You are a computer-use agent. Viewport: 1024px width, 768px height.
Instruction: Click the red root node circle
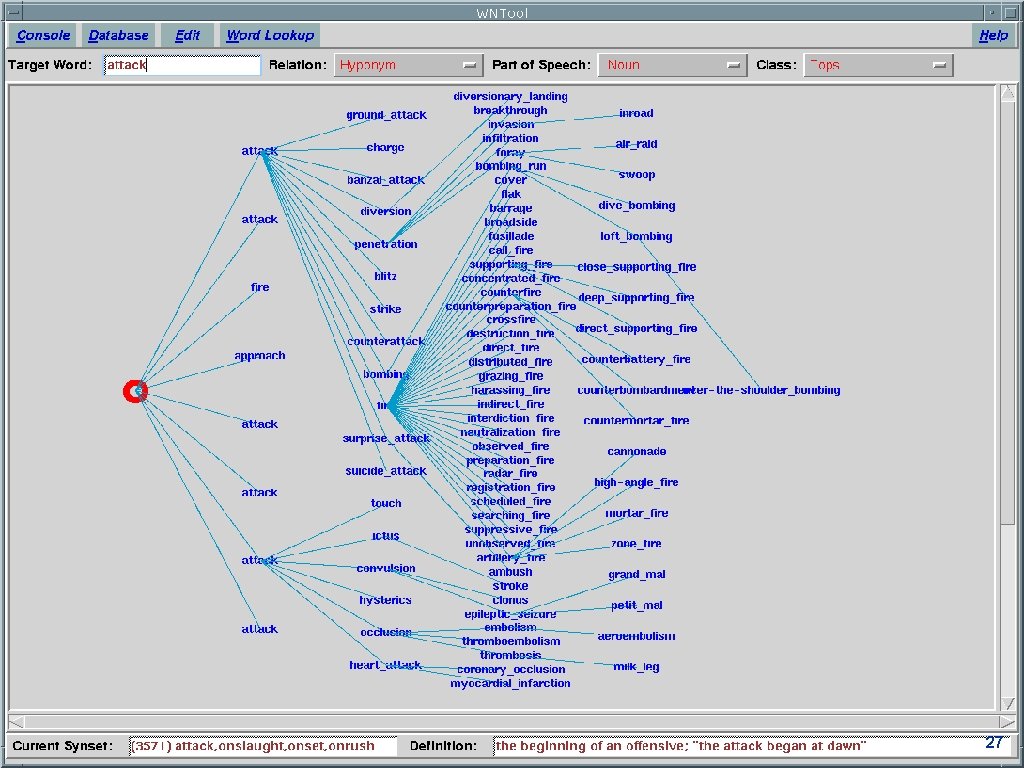coord(135,391)
